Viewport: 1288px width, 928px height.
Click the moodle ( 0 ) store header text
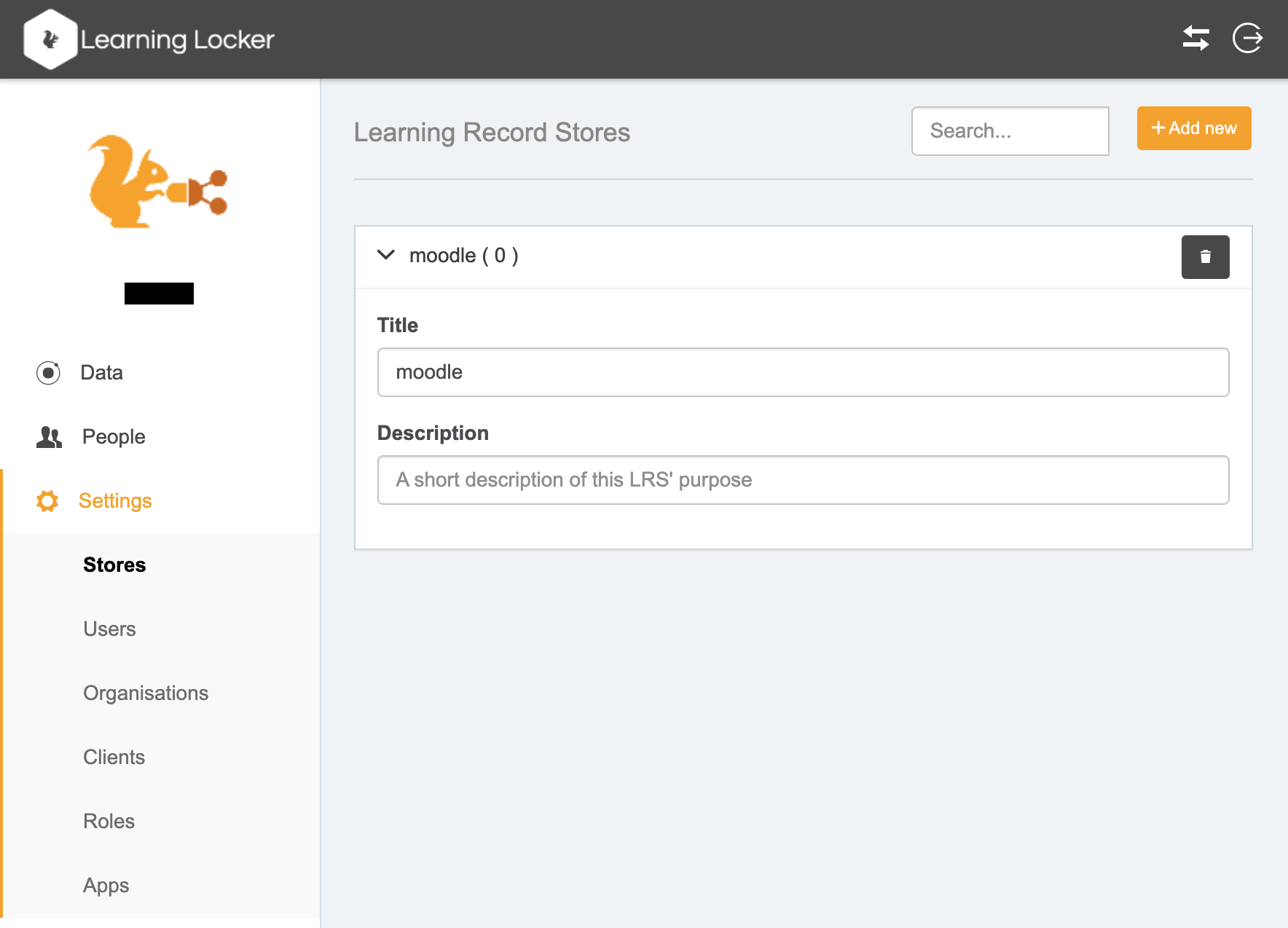pos(464,256)
